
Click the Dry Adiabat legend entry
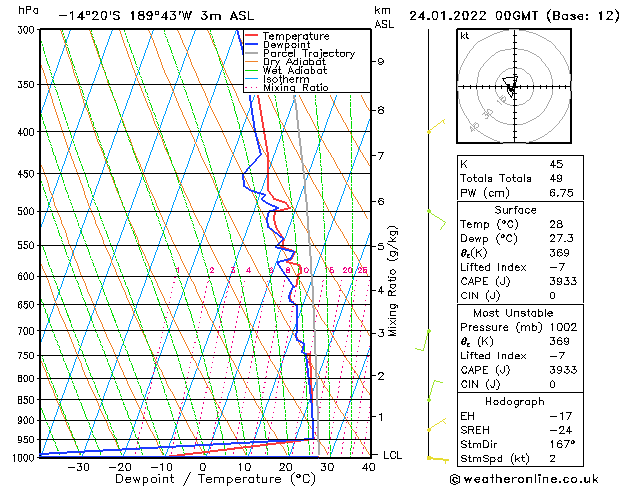tap(286, 62)
